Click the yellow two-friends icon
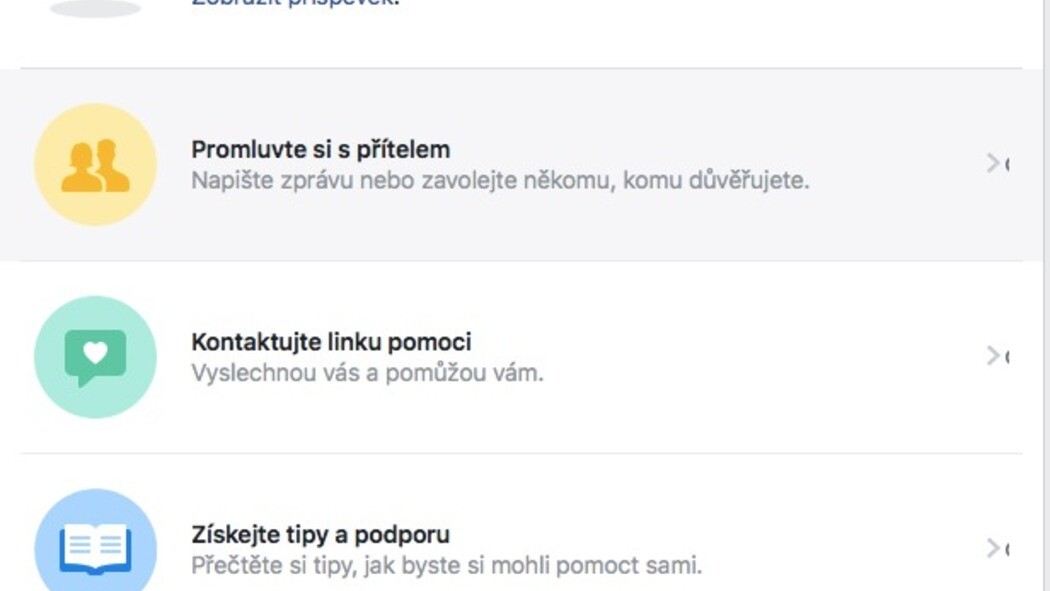 95,165
